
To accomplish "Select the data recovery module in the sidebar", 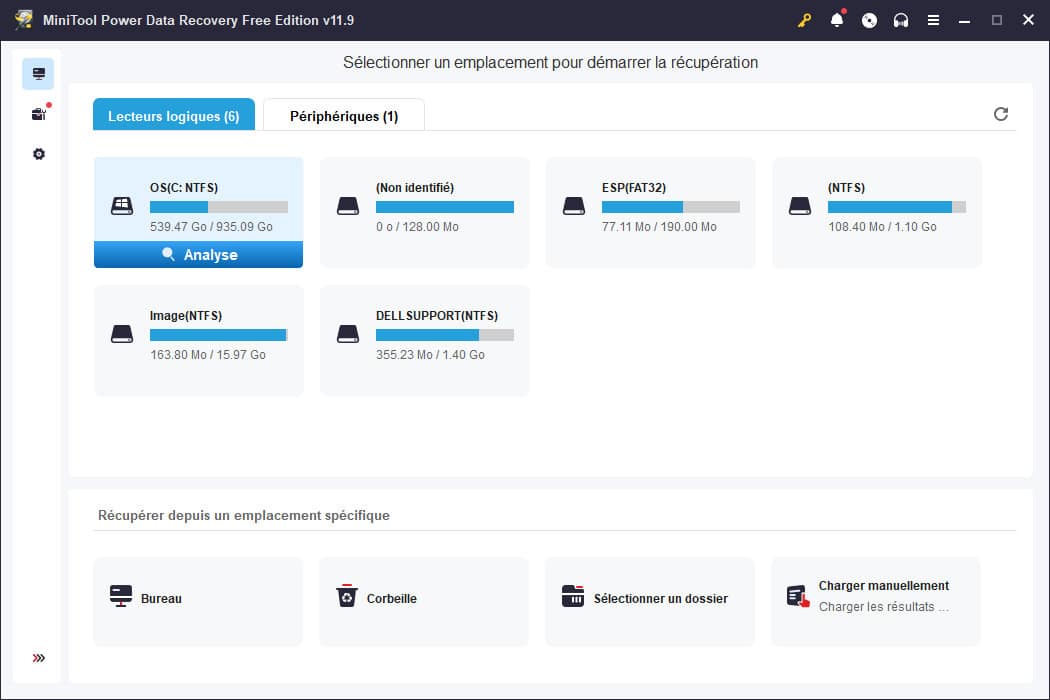I will [x=38, y=73].
